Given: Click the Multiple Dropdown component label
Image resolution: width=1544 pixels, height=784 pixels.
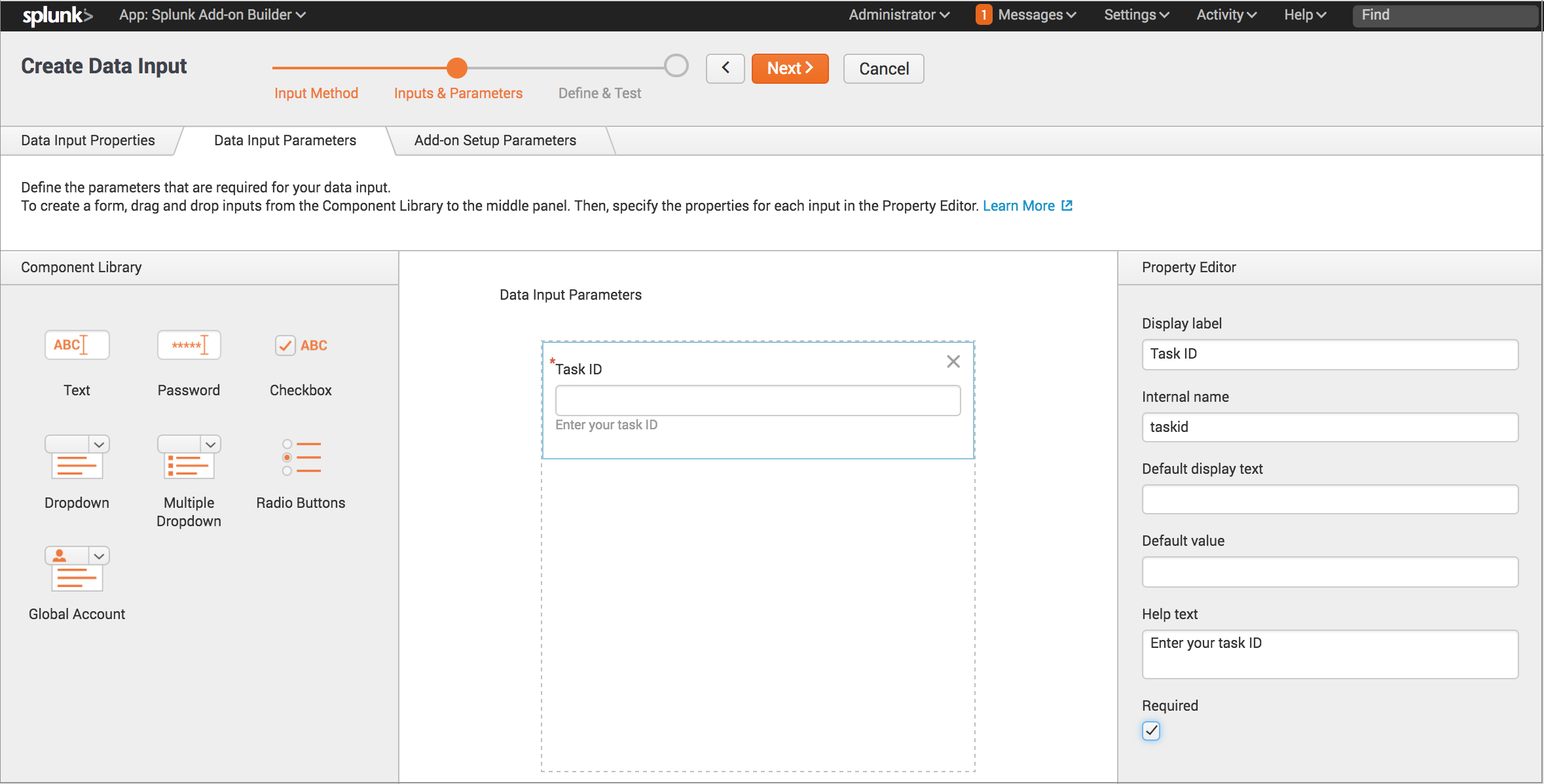Looking at the screenshot, I should coord(189,512).
